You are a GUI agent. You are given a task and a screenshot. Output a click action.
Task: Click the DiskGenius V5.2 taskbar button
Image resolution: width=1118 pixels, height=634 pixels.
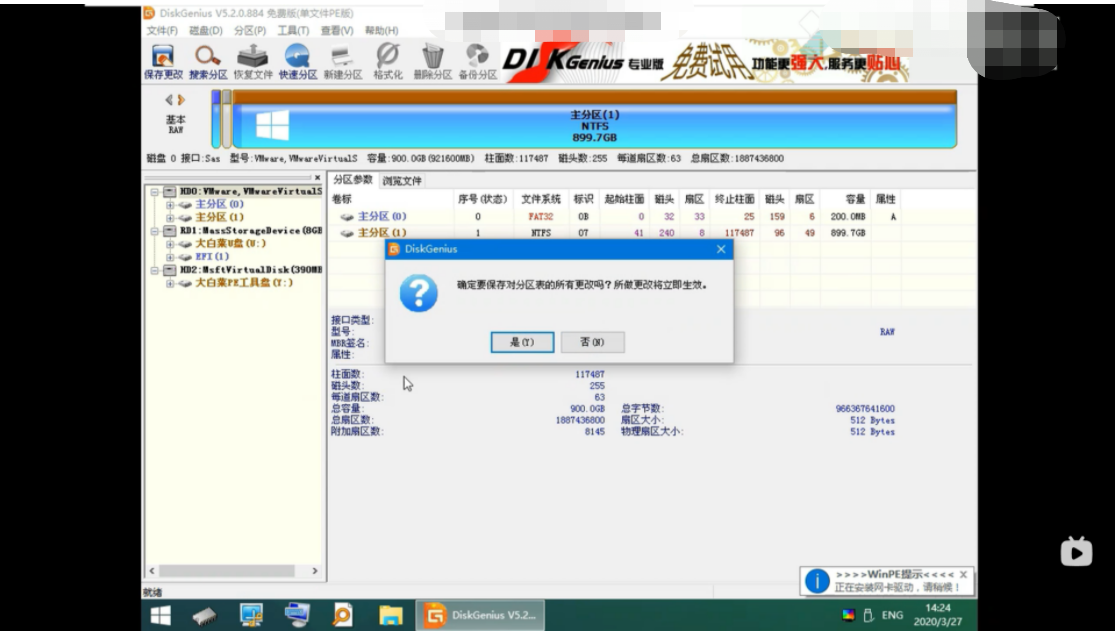tap(480, 615)
